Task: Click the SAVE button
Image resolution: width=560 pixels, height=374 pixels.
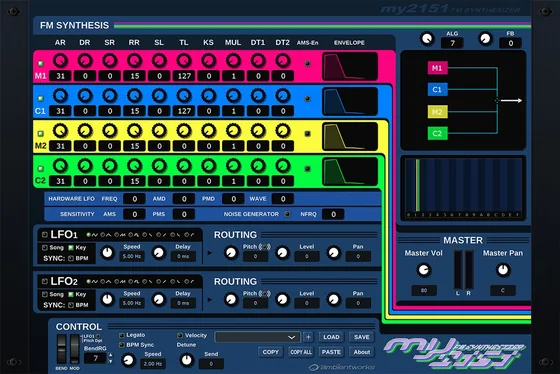Action: (361, 337)
